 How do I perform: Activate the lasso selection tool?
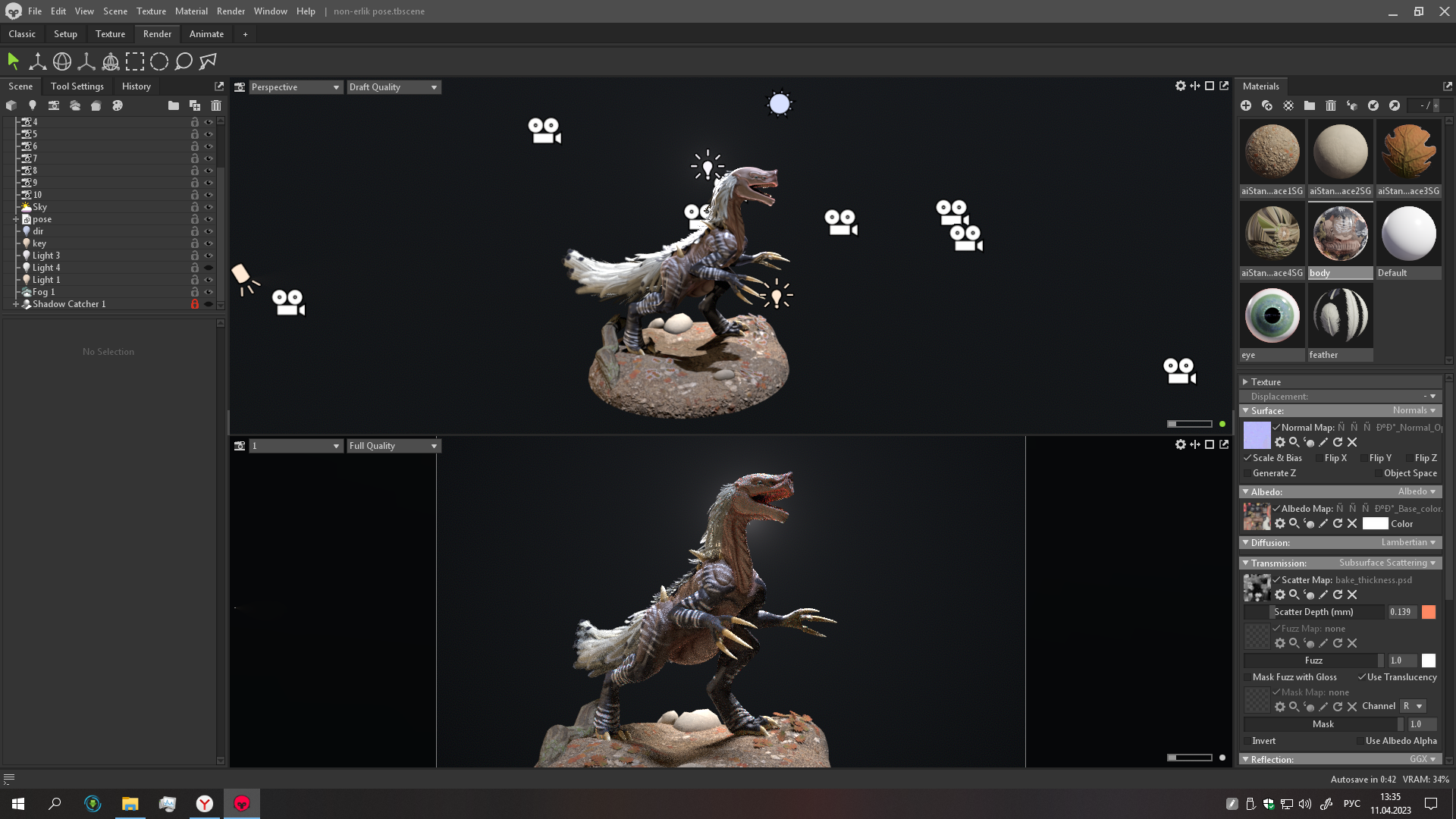(184, 61)
